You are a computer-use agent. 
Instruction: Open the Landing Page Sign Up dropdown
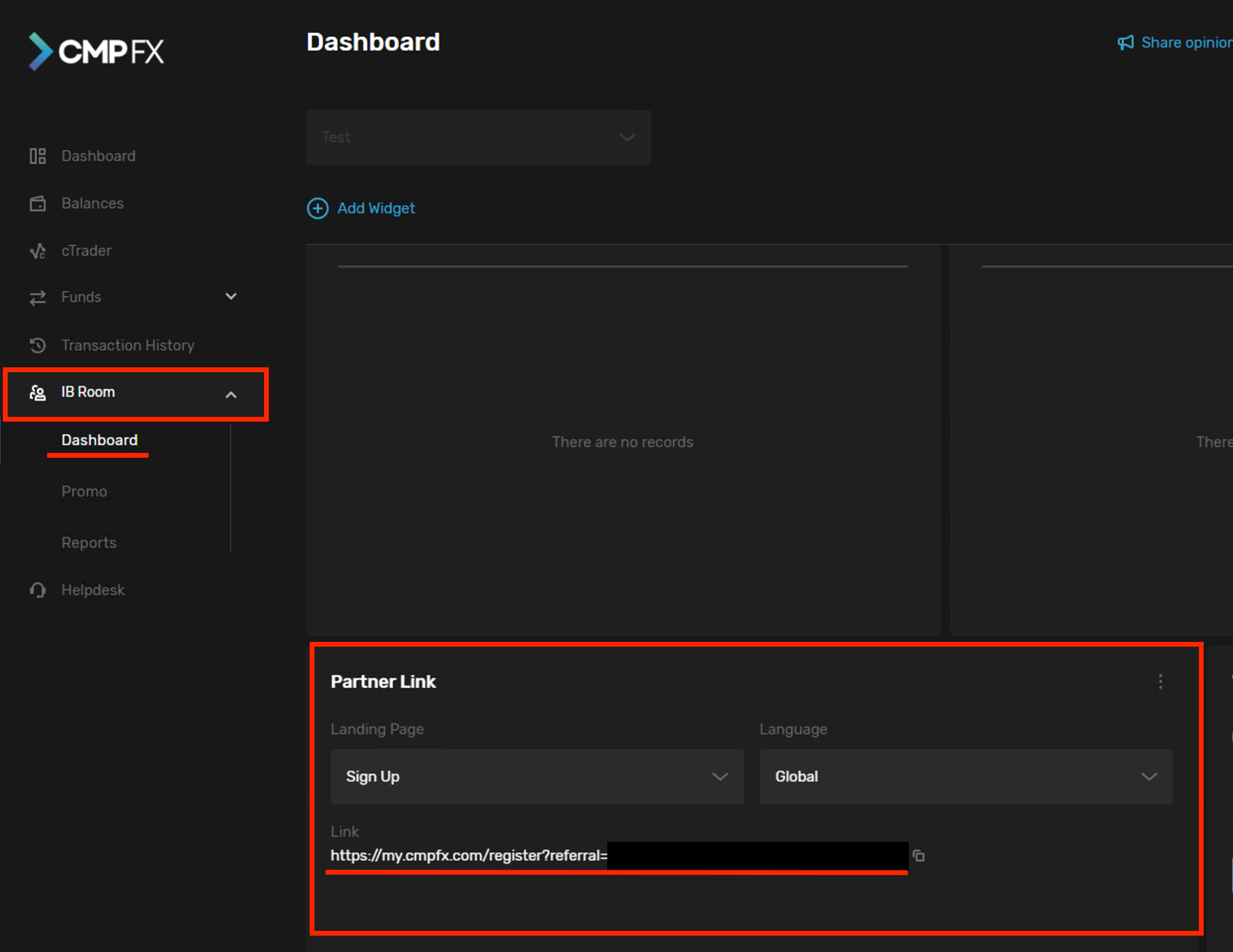(537, 777)
